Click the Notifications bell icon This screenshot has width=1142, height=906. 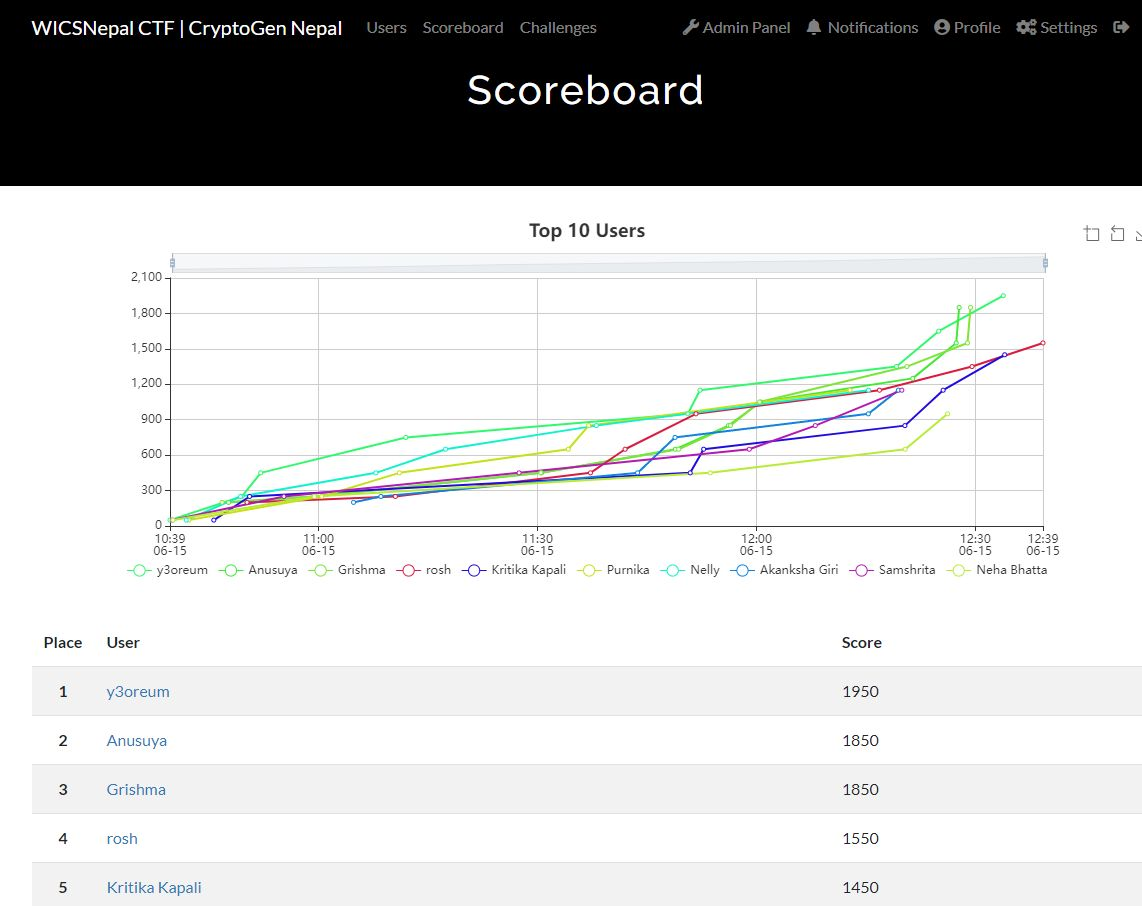point(813,27)
